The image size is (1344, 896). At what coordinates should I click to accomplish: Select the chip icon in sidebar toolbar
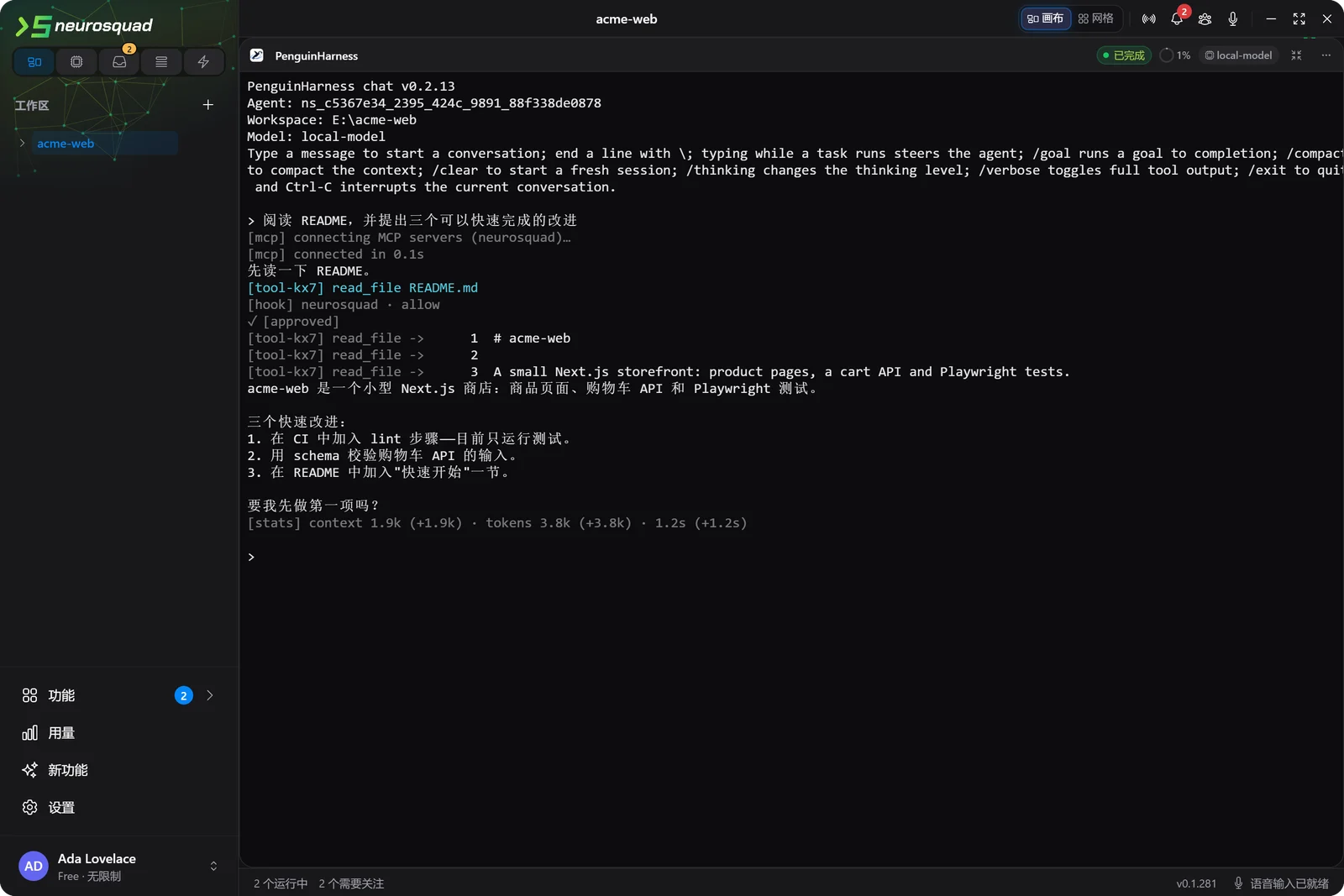[x=76, y=62]
